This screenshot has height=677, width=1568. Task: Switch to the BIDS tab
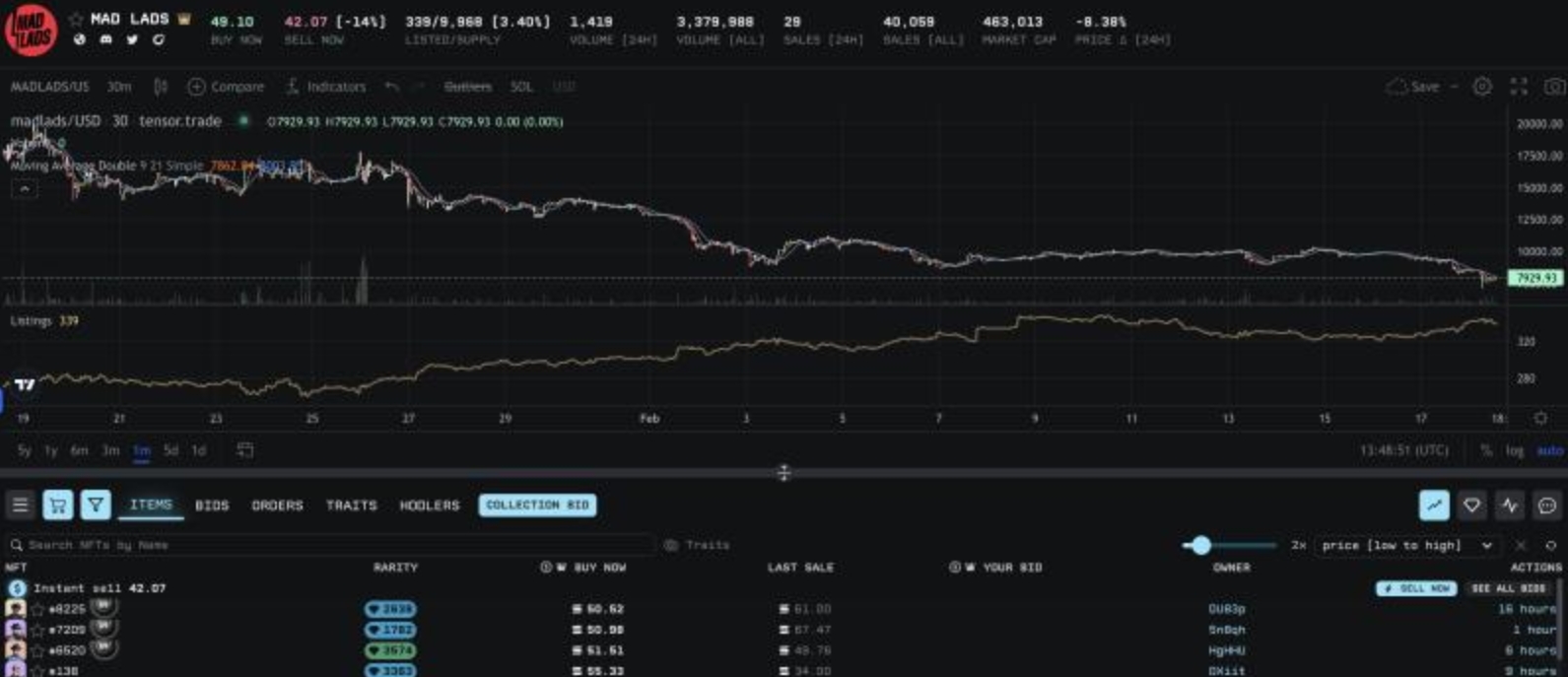tap(212, 506)
